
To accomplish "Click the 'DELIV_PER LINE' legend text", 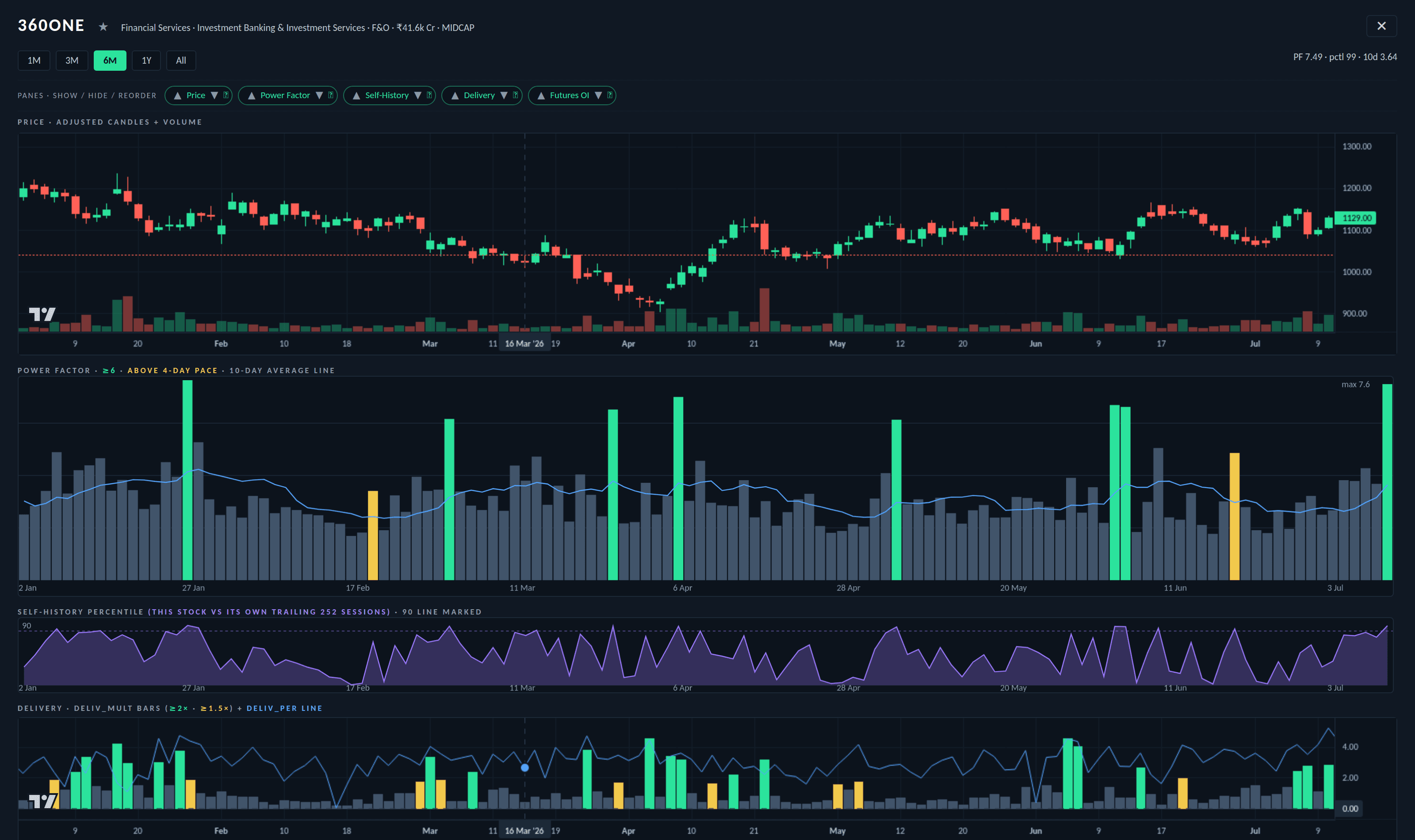I will tap(285, 708).
